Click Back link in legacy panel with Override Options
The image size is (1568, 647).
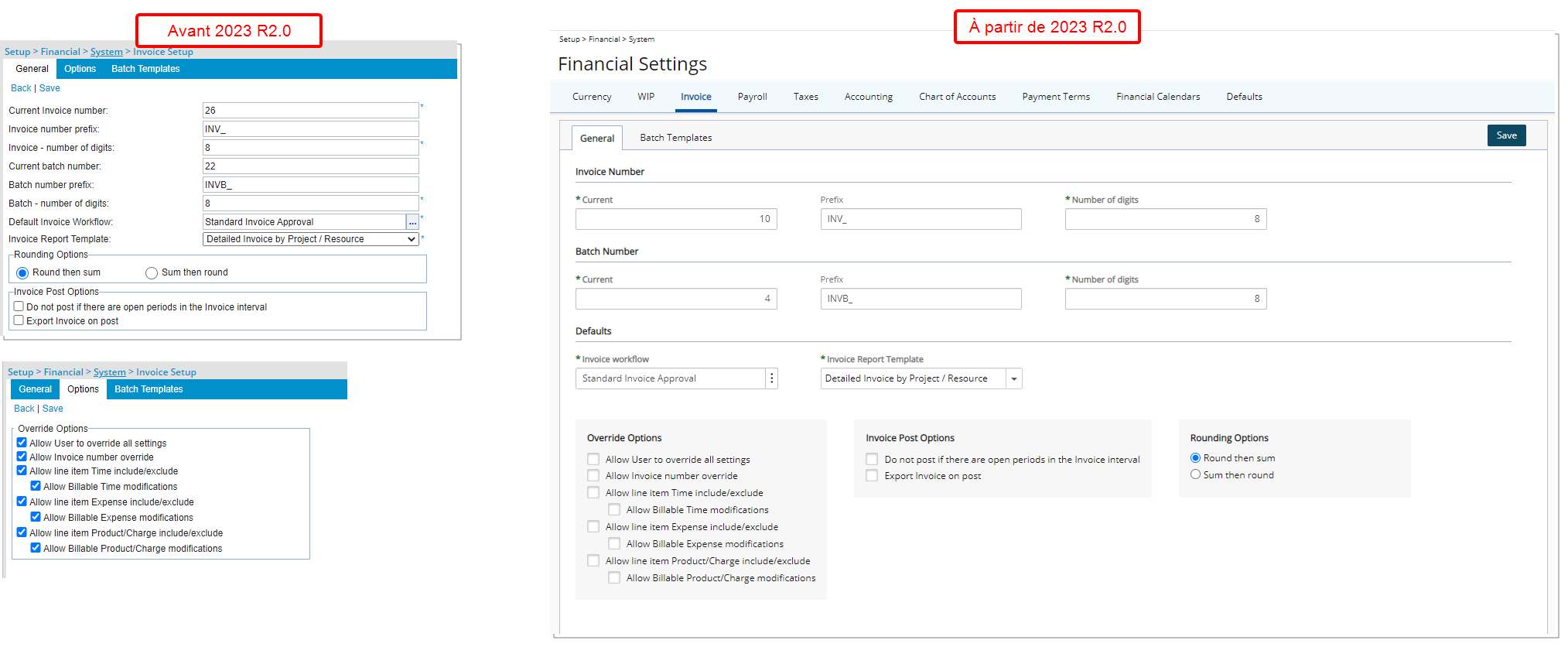pyautogui.click(x=24, y=409)
